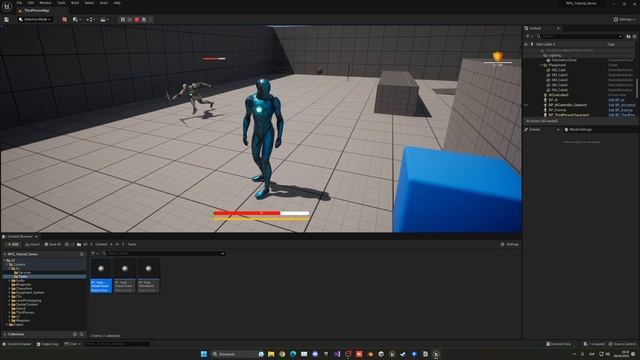Click Import in Content Browser

(x=32, y=244)
